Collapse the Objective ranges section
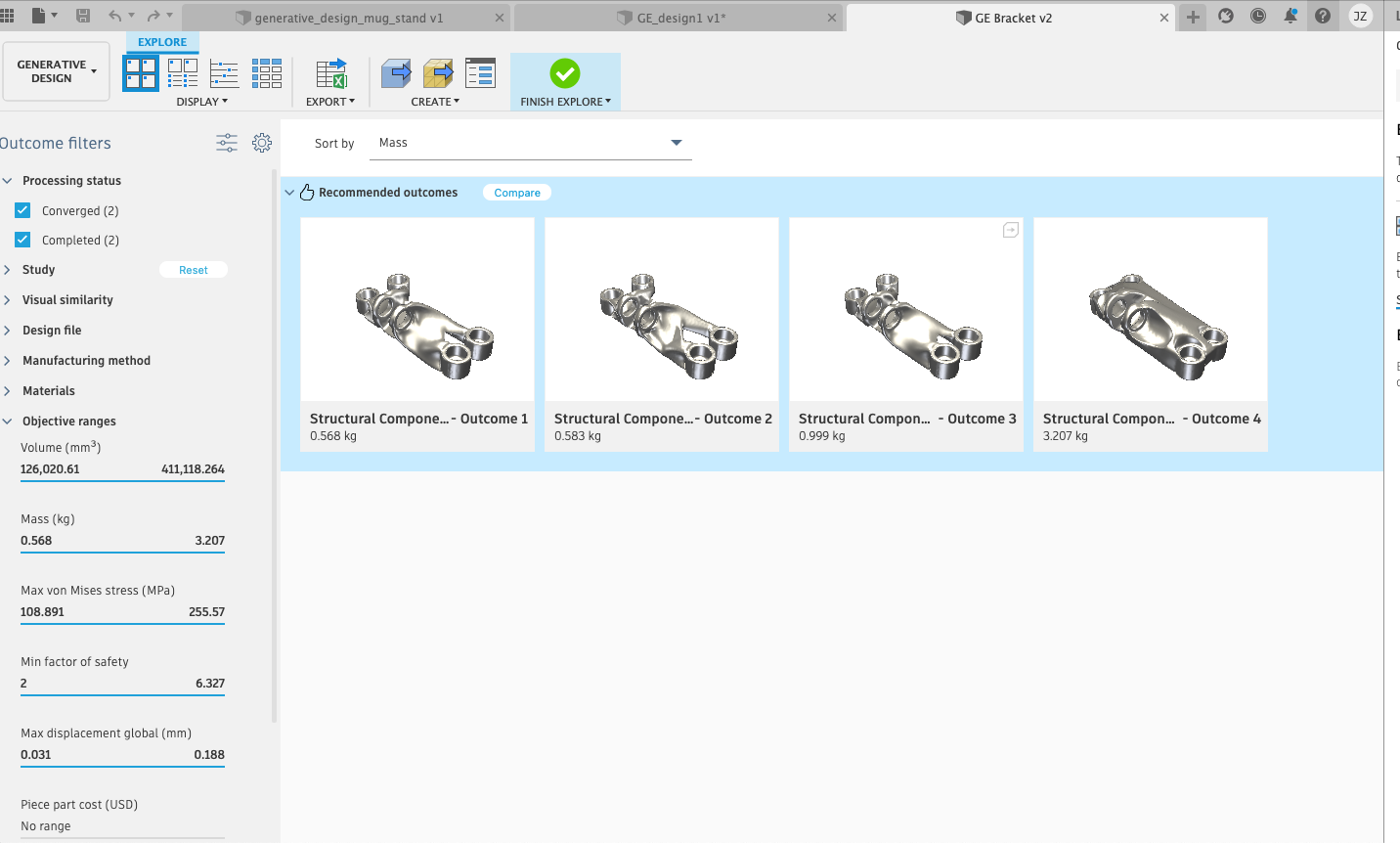 [8, 421]
